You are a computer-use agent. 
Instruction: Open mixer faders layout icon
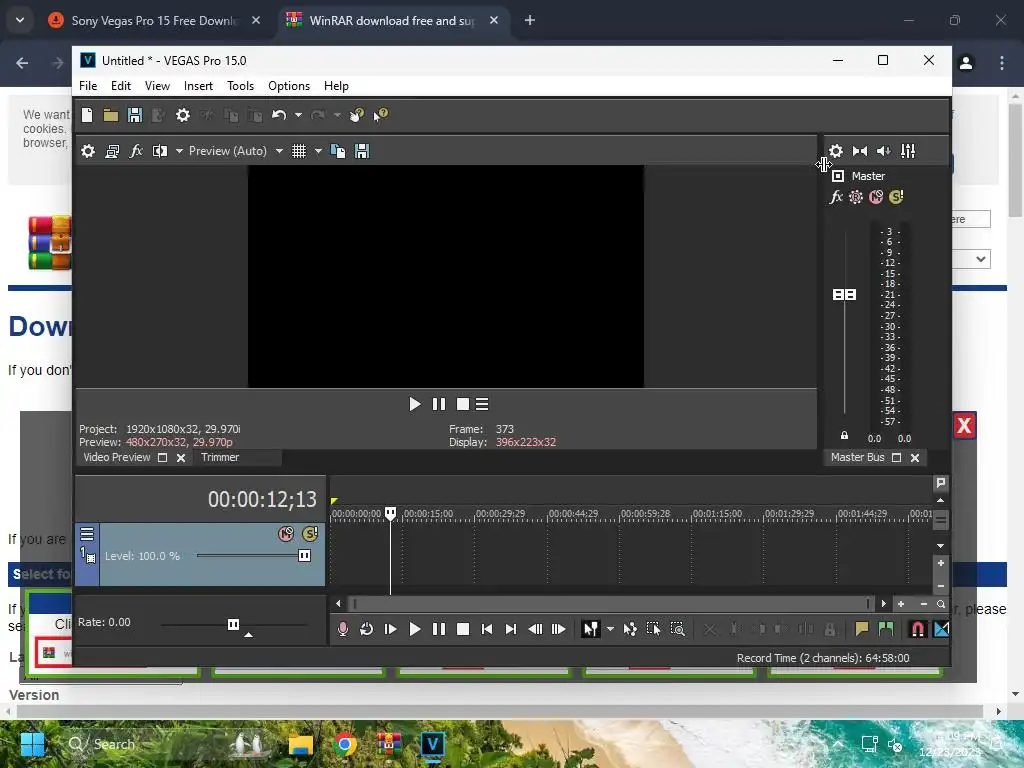click(908, 152)
